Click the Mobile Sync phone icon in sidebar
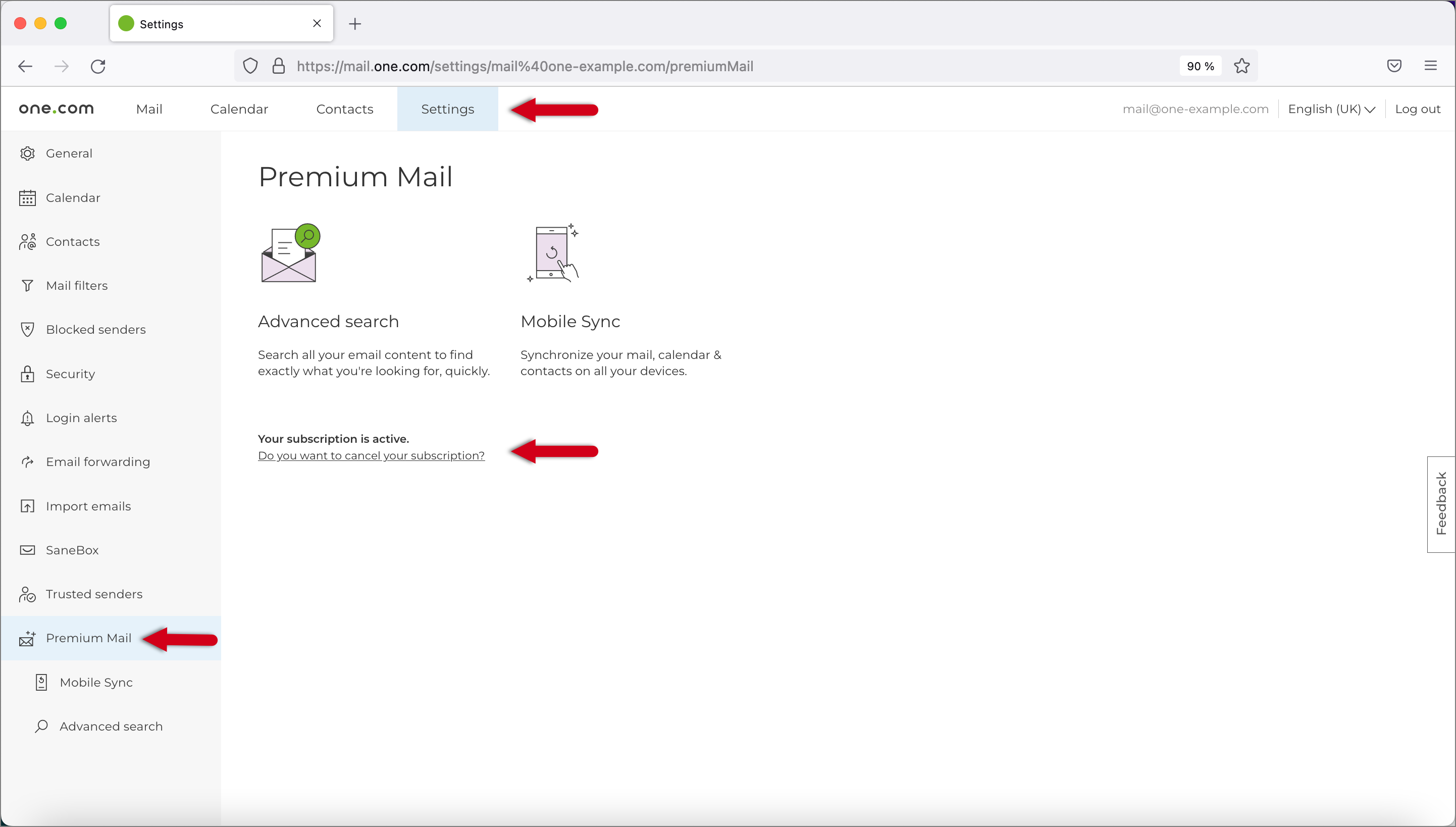The height and width of the screenshot is (827, 1456). [x=41, y=682]
